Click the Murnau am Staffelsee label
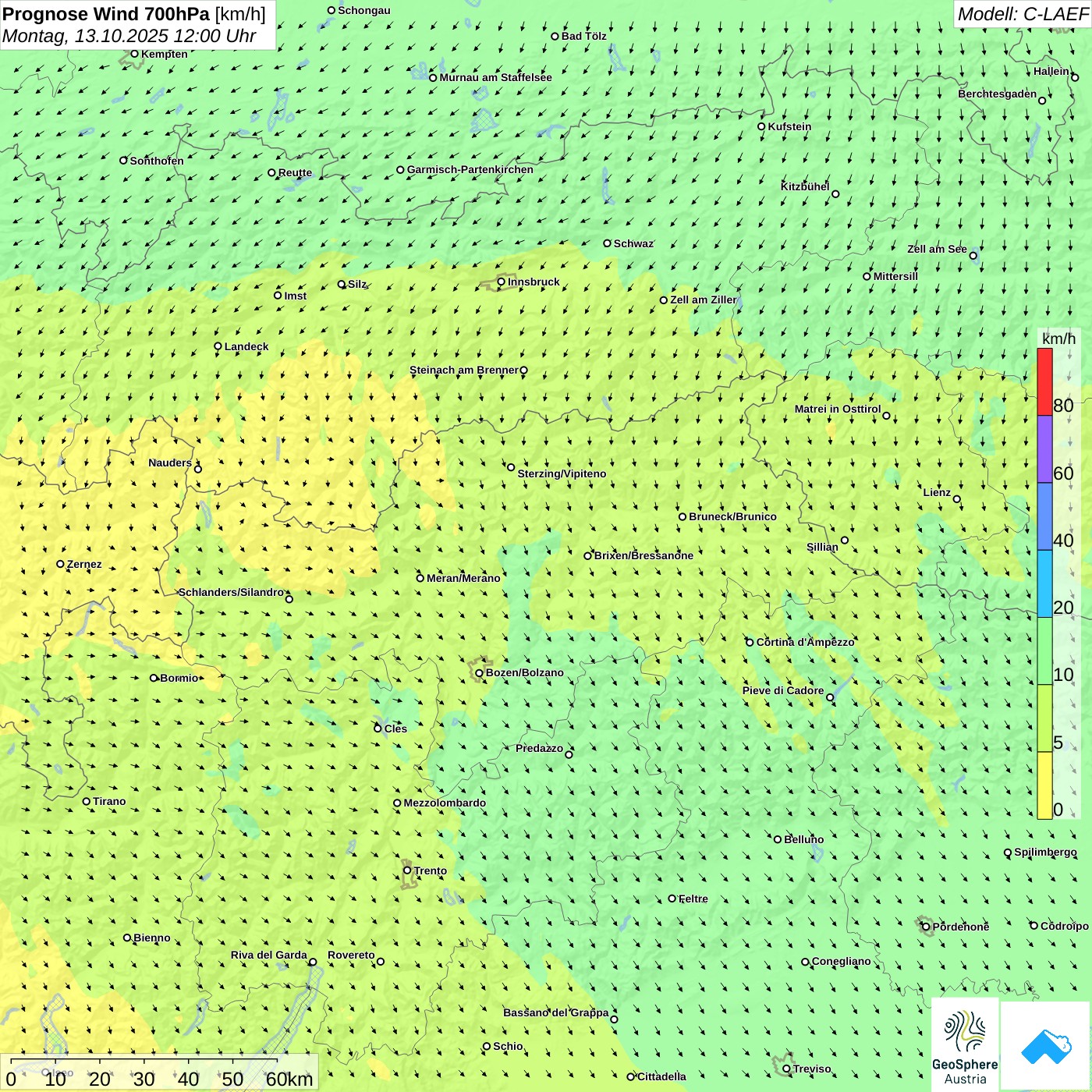The image size is (1092, 1092). (x=496, y=77)
